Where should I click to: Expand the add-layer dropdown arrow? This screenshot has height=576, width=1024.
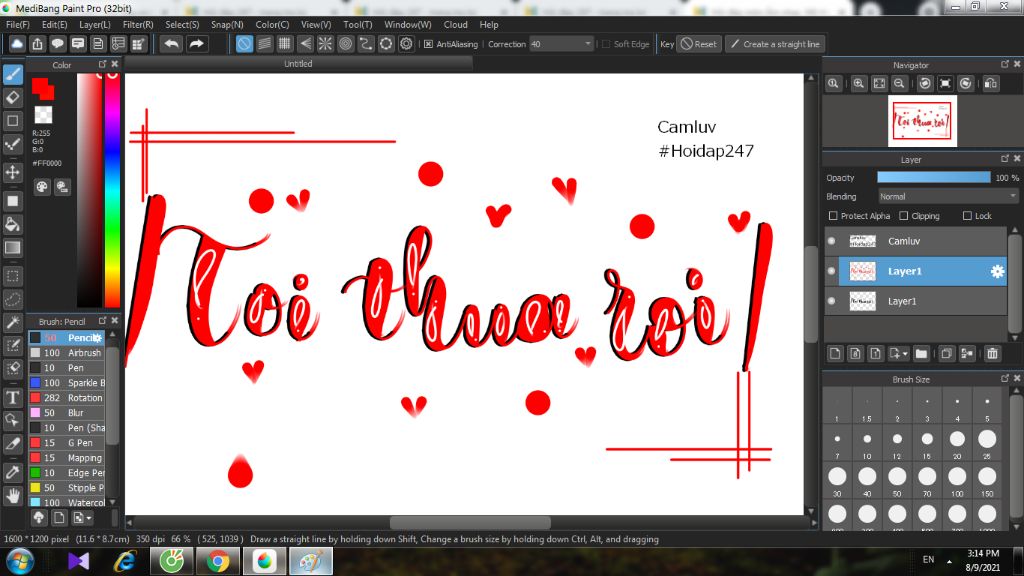click(904, 354)
